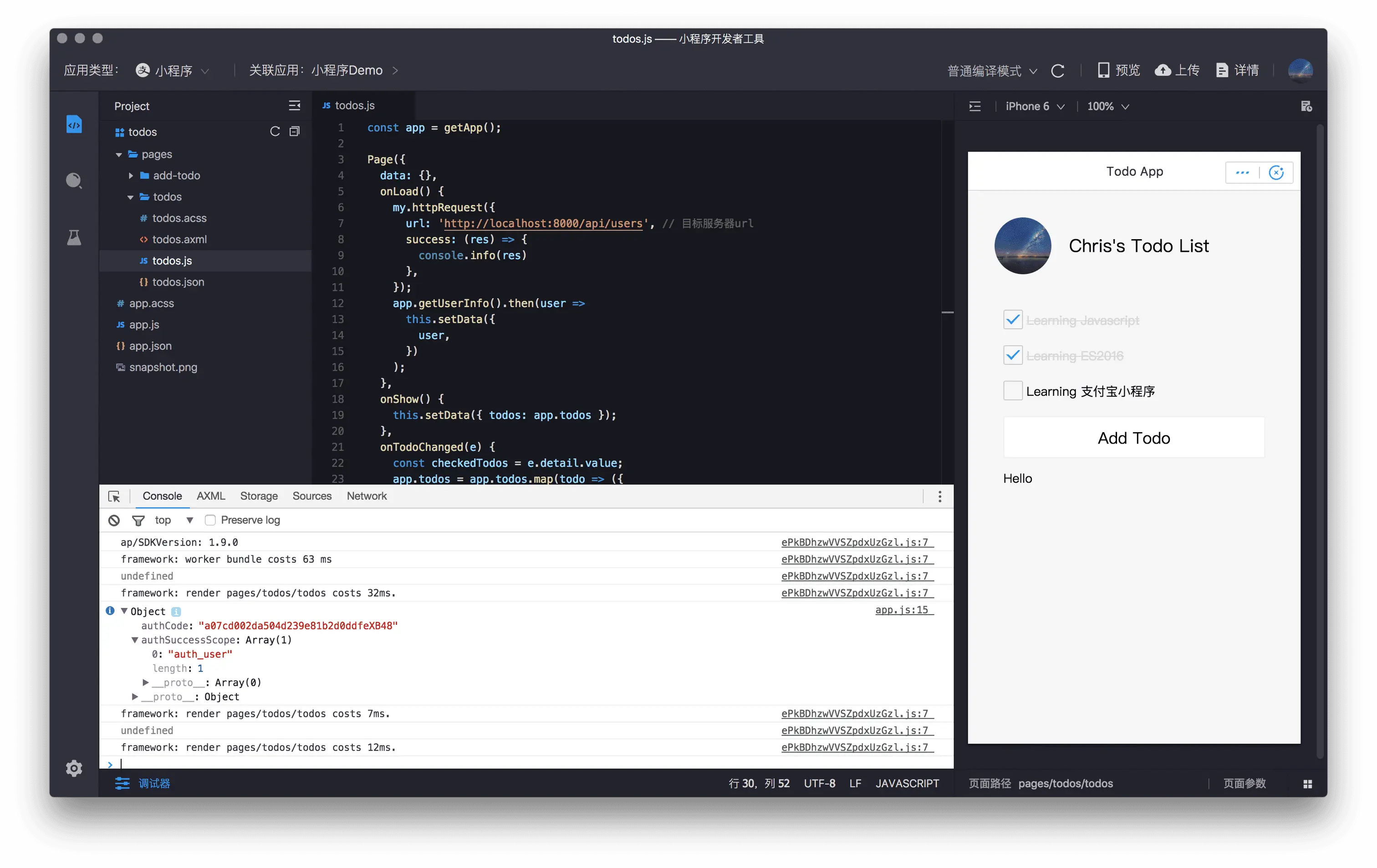Refresh the todos project file tree
Screen dimensions: 1377x868
coord(275,132)
